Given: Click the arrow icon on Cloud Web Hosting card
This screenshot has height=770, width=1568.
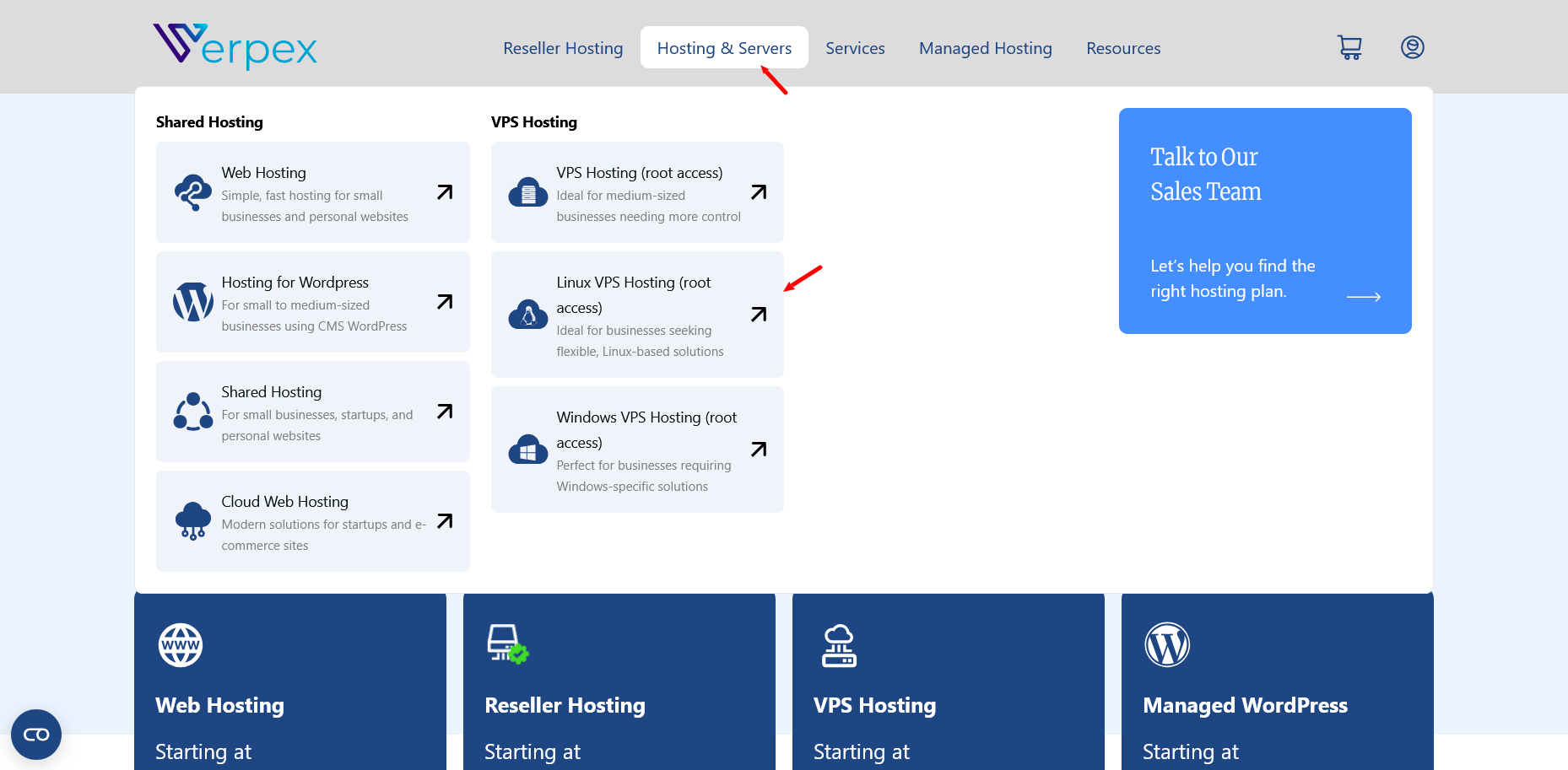Looking at the screenshot, I should [x=445, y=521].
